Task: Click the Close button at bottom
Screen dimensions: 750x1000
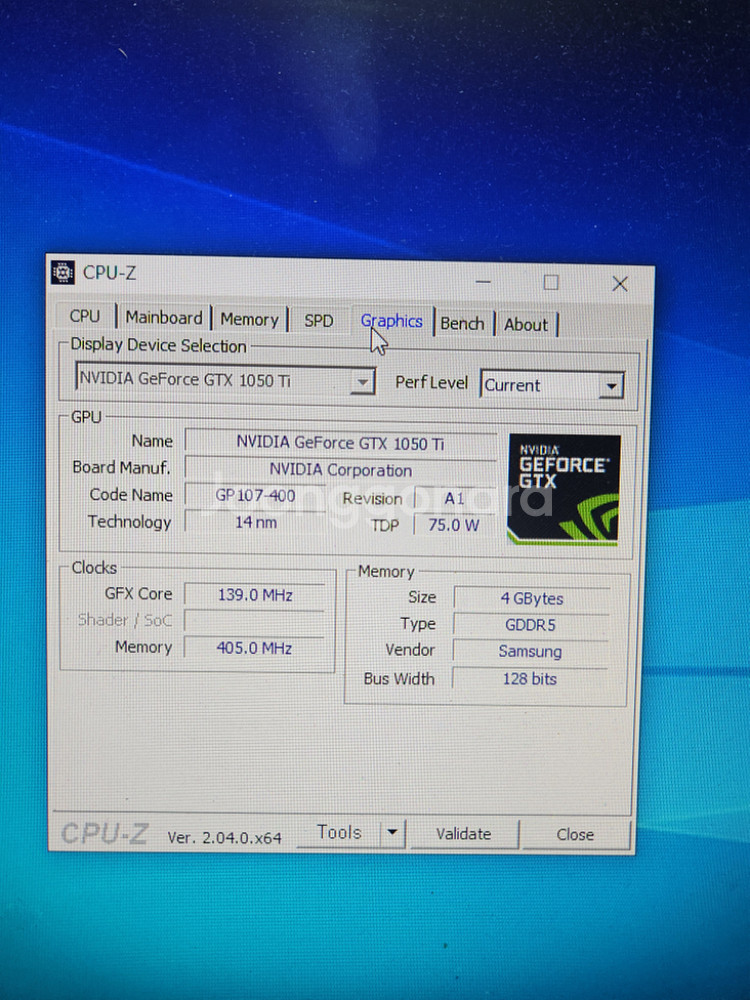Action: (575, 835)
